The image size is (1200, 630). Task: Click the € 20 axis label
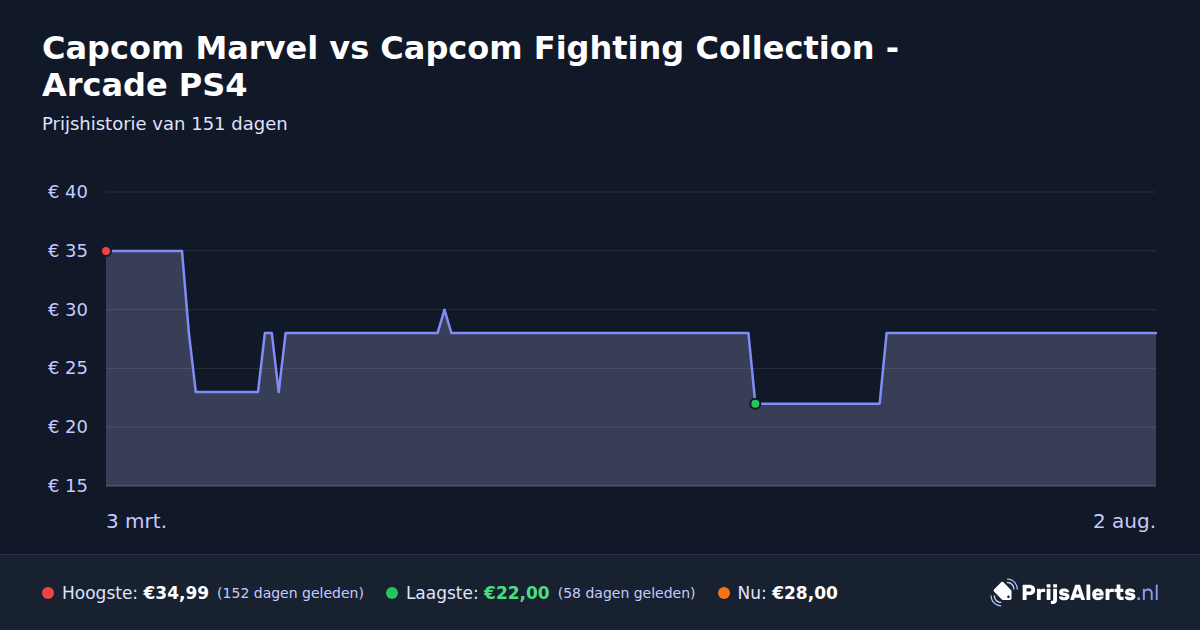pos(68,428)
